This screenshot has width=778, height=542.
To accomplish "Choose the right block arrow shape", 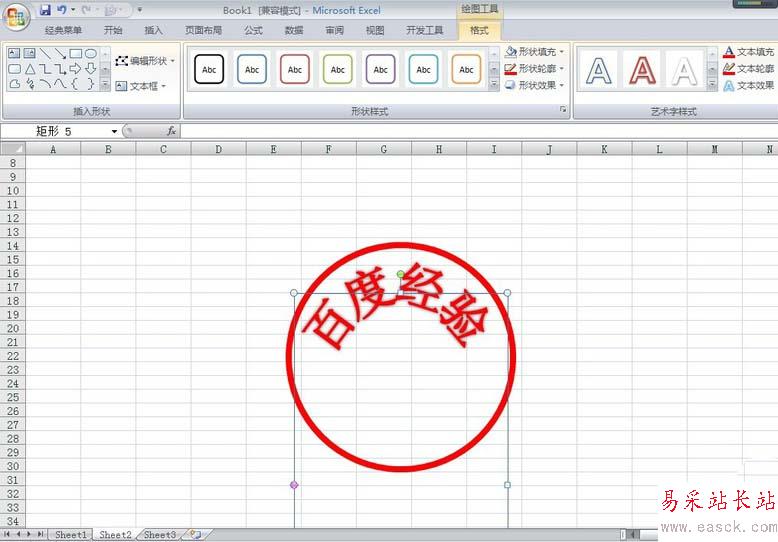I will tap(75, 68).
